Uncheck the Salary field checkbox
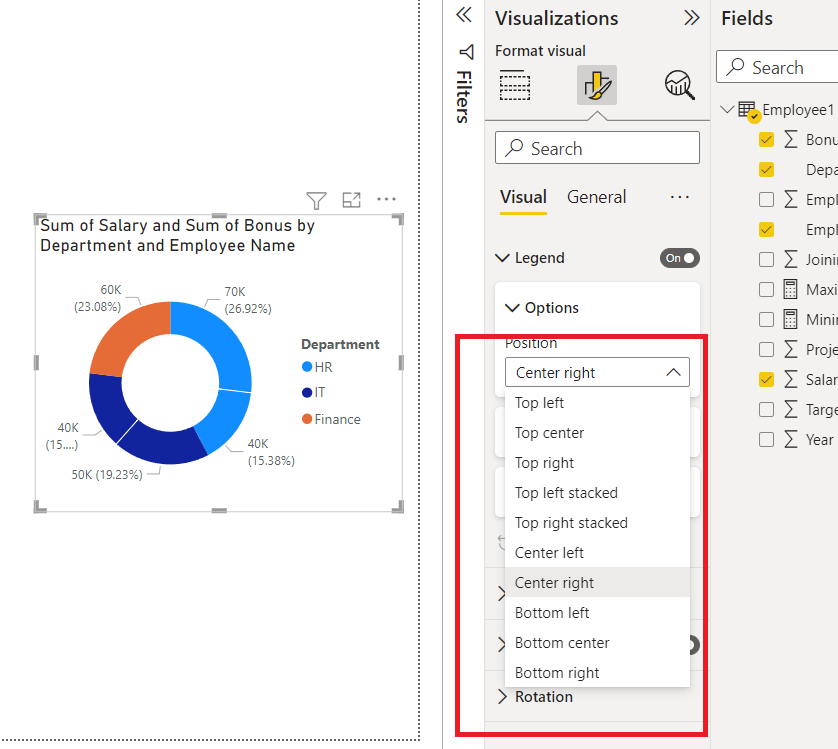 [766, 379]
